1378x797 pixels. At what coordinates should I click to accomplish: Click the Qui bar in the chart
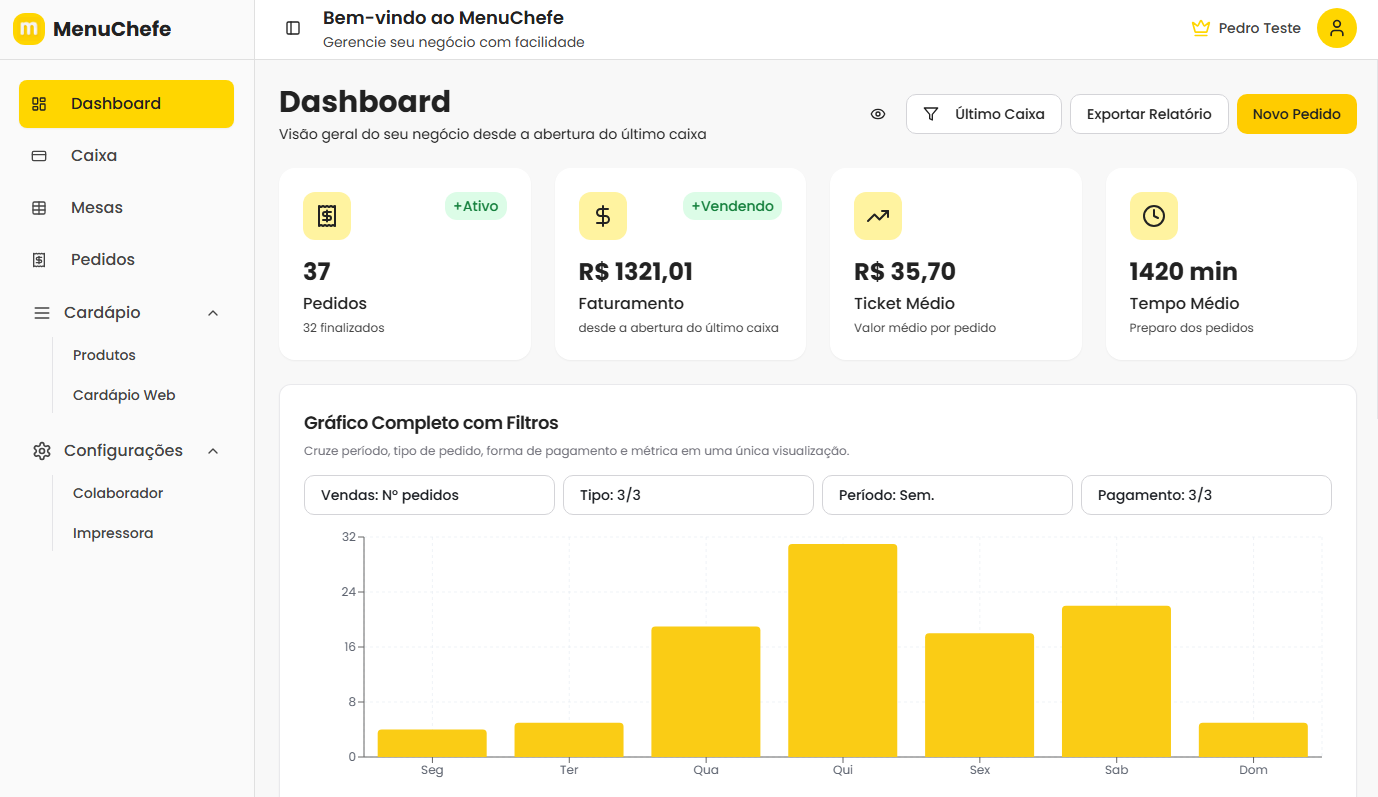point(843,651)
